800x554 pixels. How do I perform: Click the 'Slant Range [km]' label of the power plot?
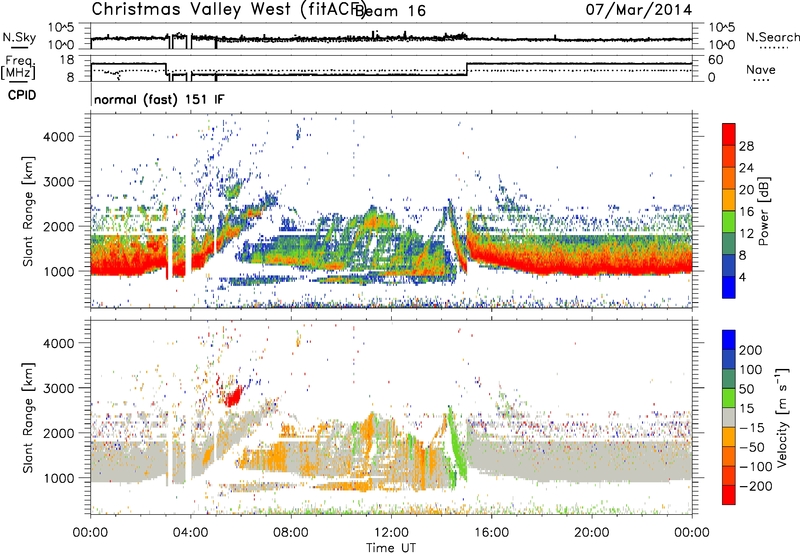coord(29,211)
